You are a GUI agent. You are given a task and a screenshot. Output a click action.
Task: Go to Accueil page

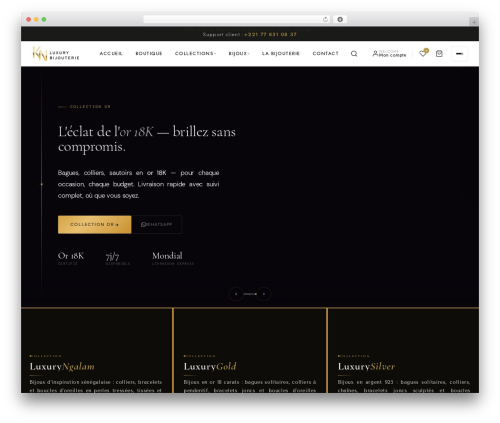(111, 53)
